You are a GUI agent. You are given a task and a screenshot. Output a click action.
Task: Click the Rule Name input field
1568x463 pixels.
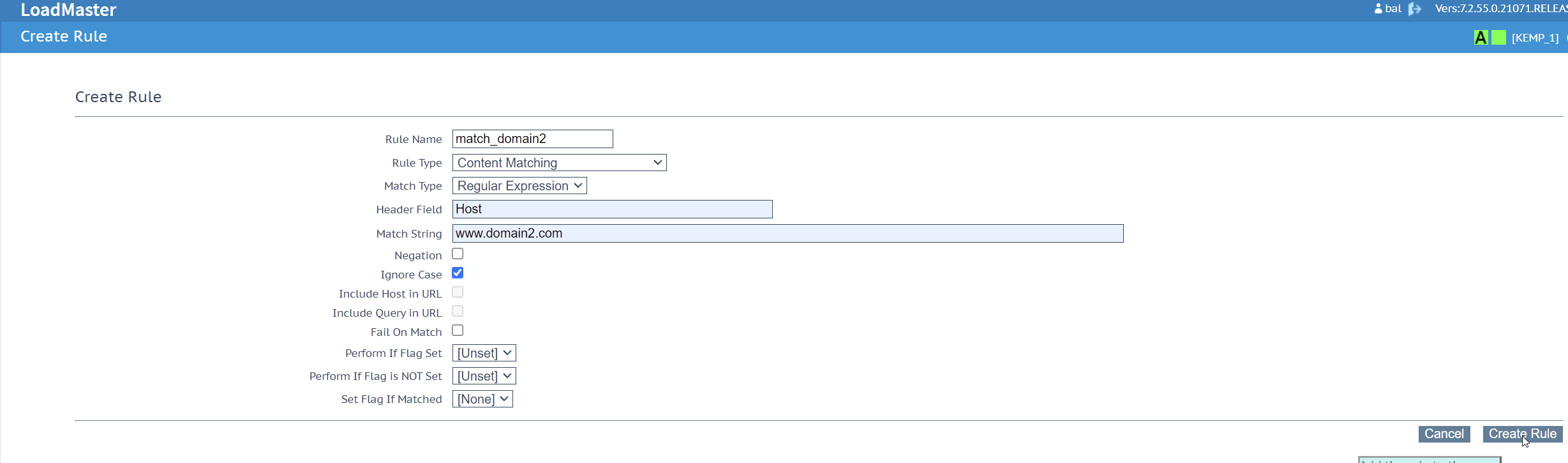[533, 139]
